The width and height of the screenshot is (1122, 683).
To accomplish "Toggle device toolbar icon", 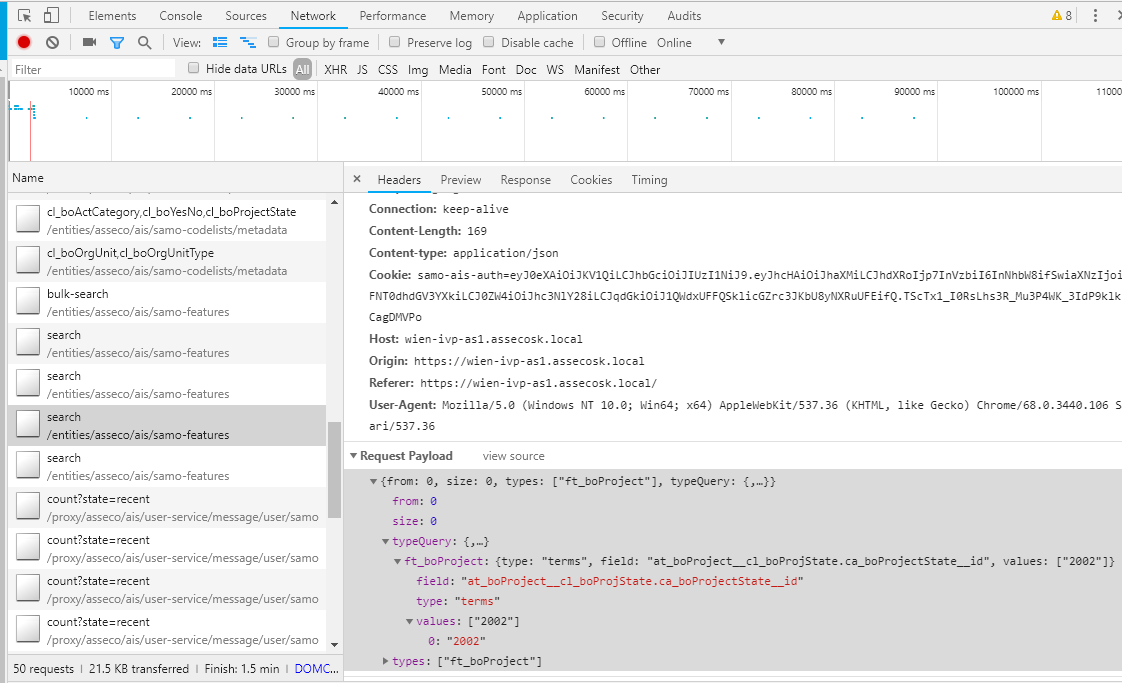I will [51, 15].
